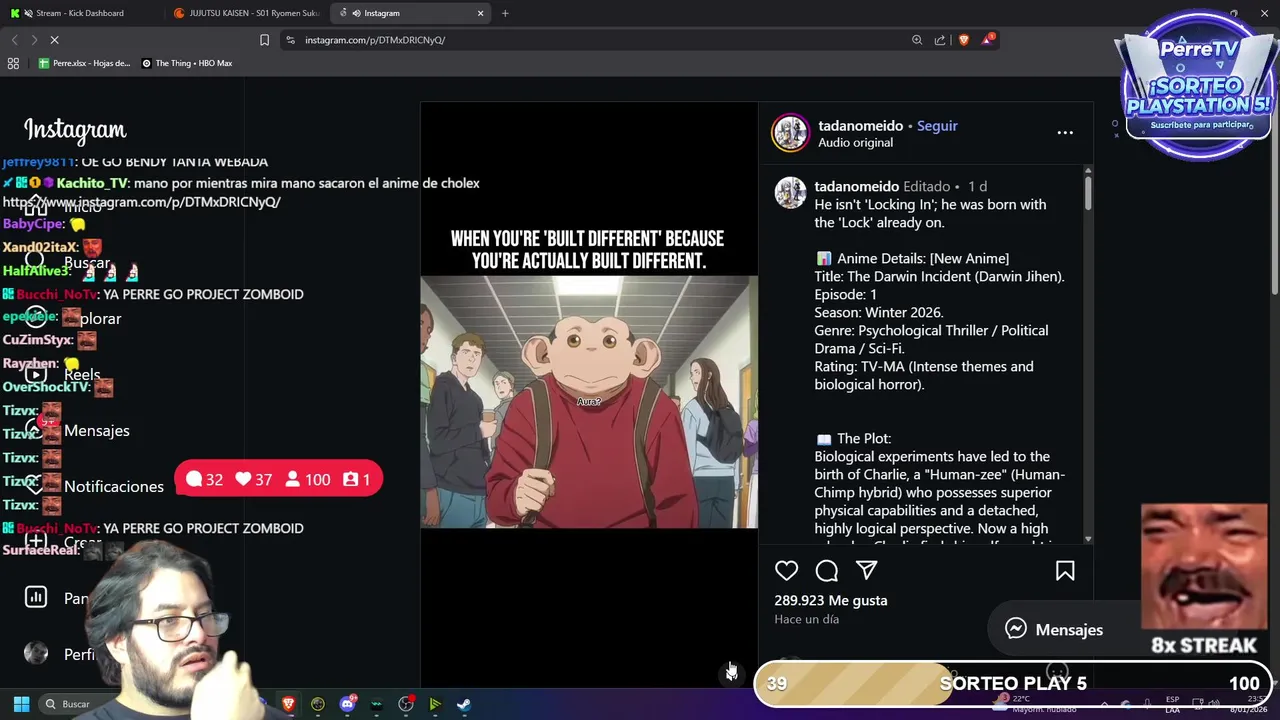Bookmark this page in the address bar

coord(264,40)
